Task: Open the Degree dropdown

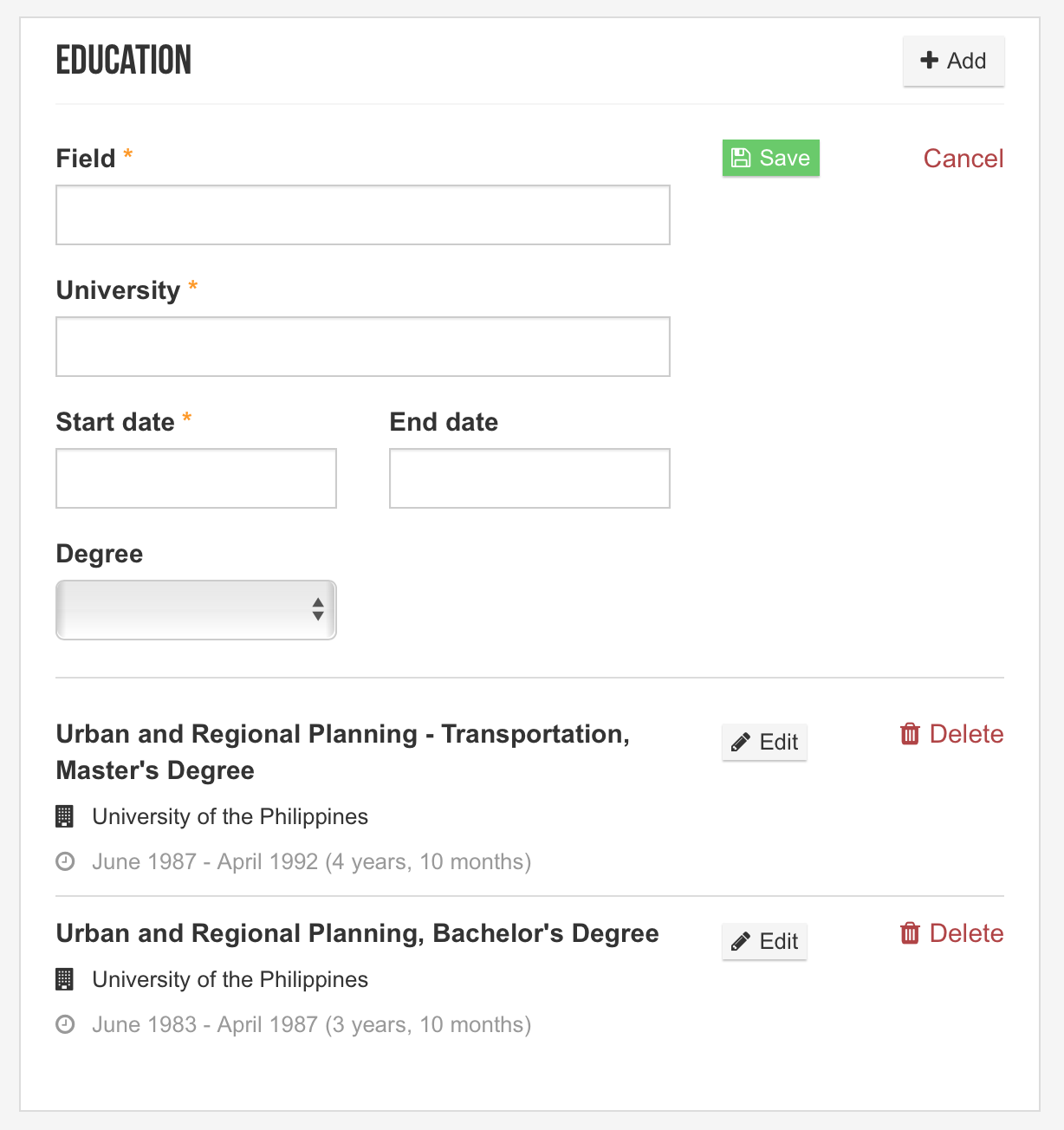Action: (196, 610)
